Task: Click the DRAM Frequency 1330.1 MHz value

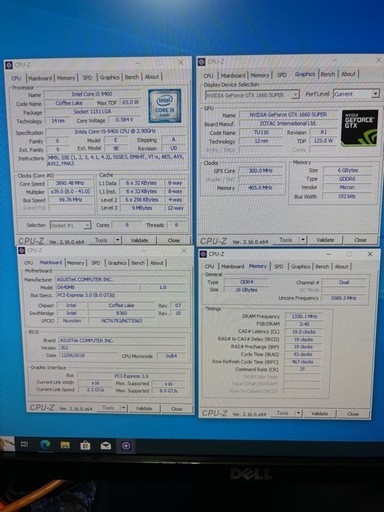Action: click(x=304, y=316)
